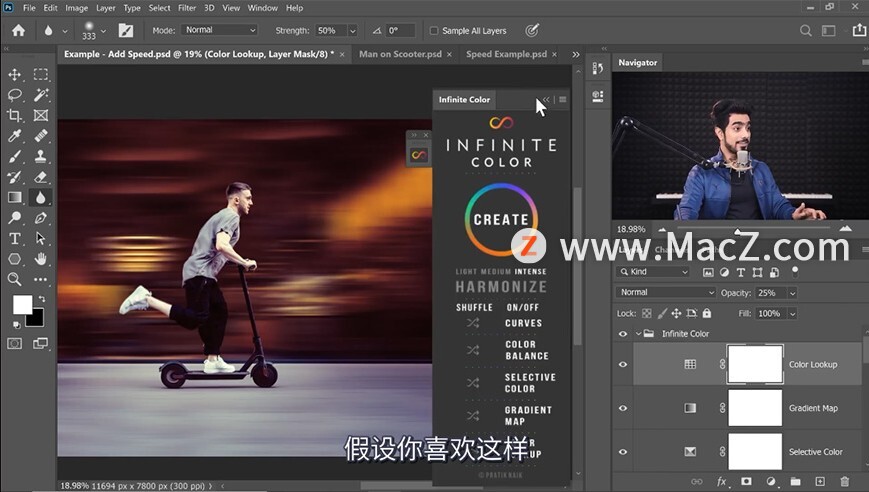Click the HARMONIZE button
This screenshot has width=869, height=492.
click(x=501, y=286)
